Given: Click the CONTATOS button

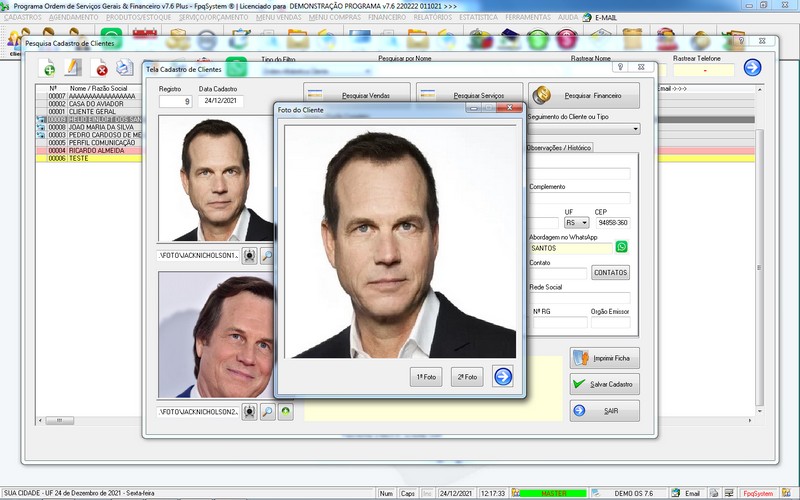Looking at the screenshot, I should [610, 272].
